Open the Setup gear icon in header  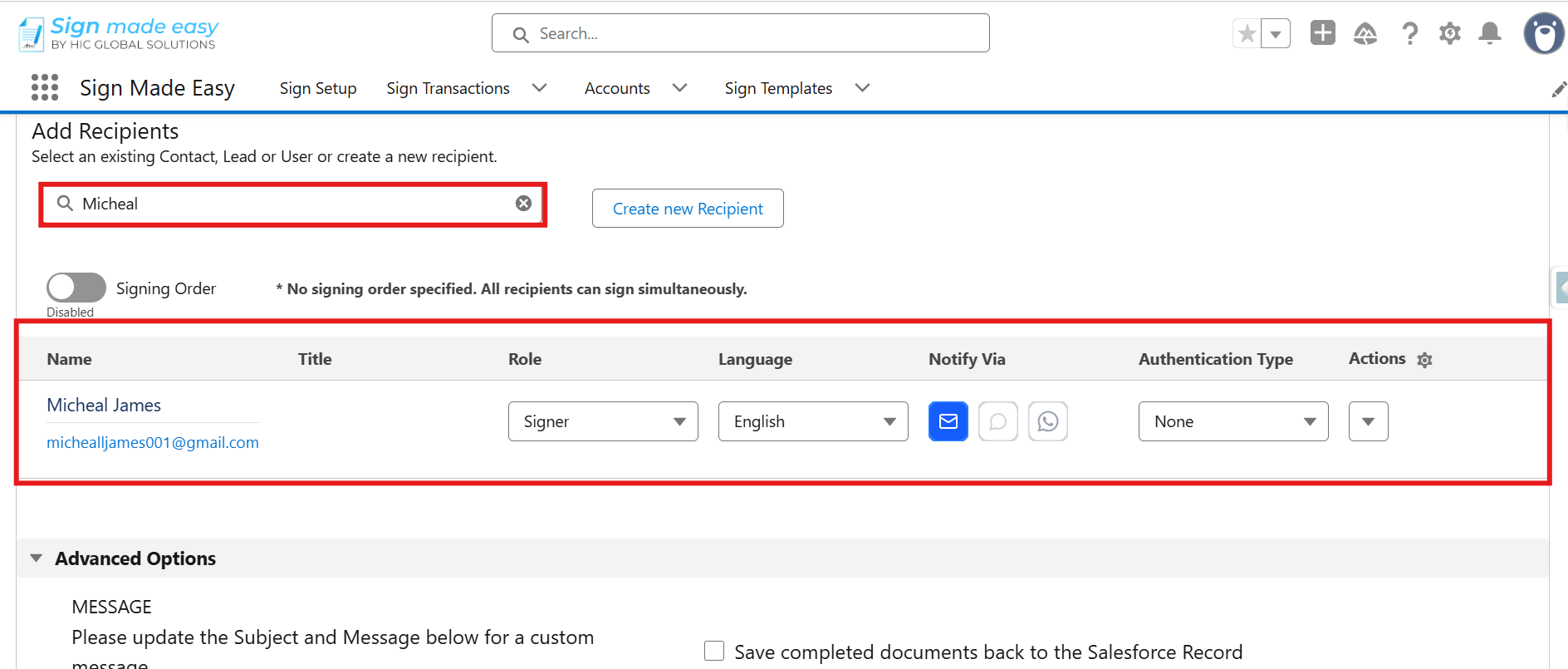(1450, 33)
